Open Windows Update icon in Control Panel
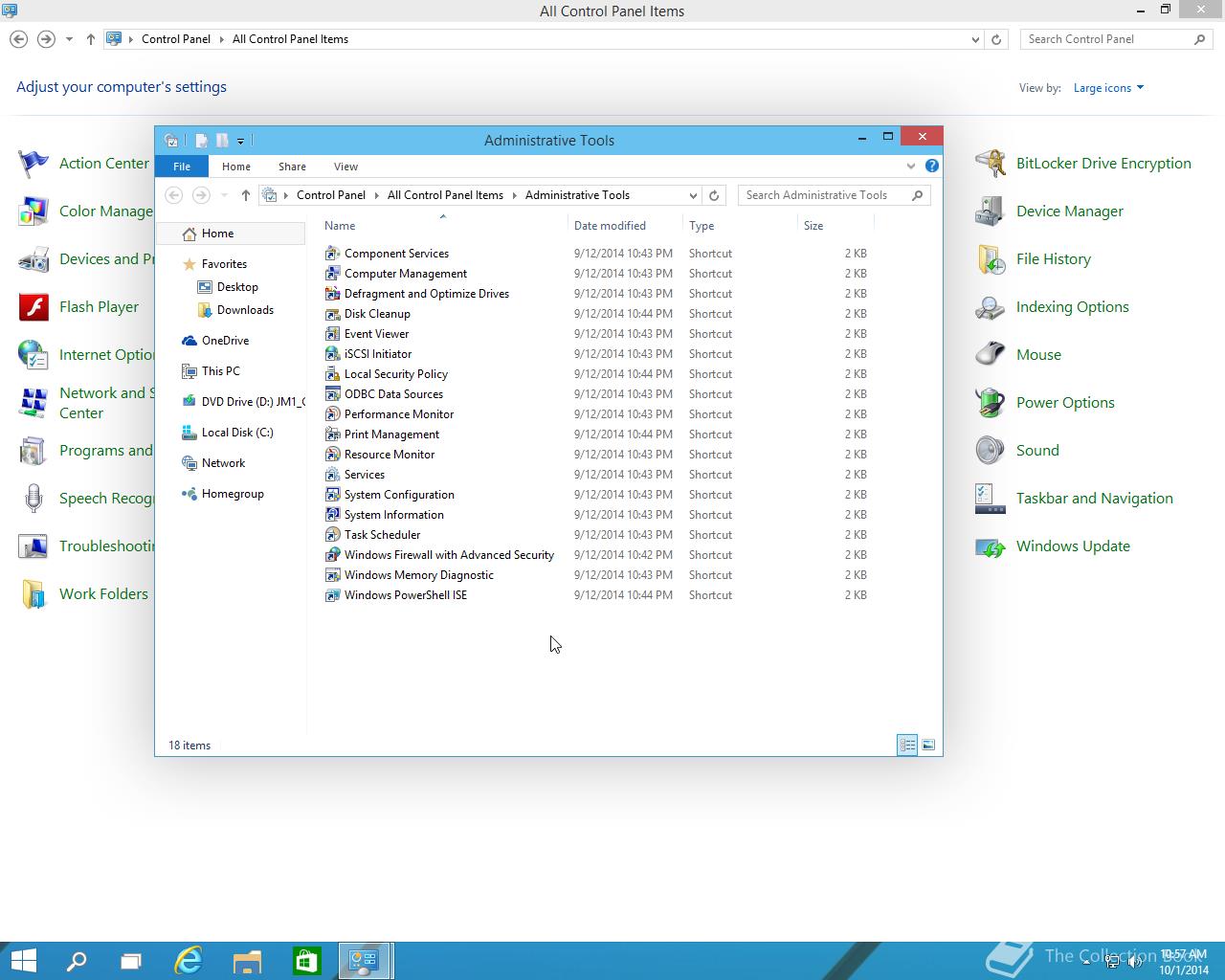Image resolution: width=1225 pixels, height=980 pixels. point(991,546)
